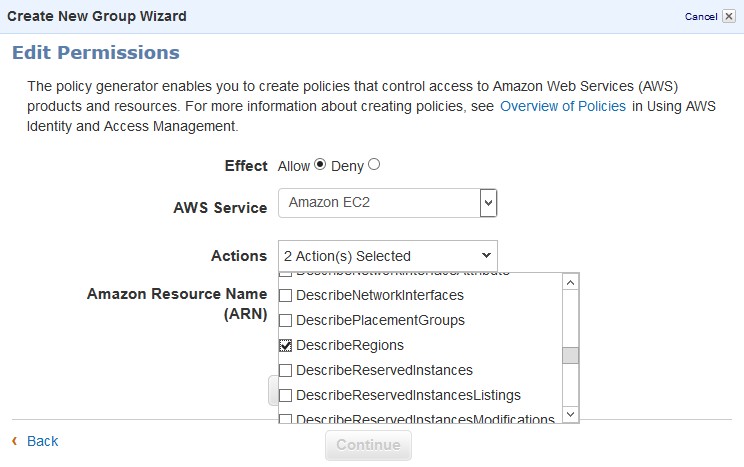Viewport: 744px width, 467px height.
Task: Enable the DescribePlacementGroups checkbox
Action: pos(286,321)
